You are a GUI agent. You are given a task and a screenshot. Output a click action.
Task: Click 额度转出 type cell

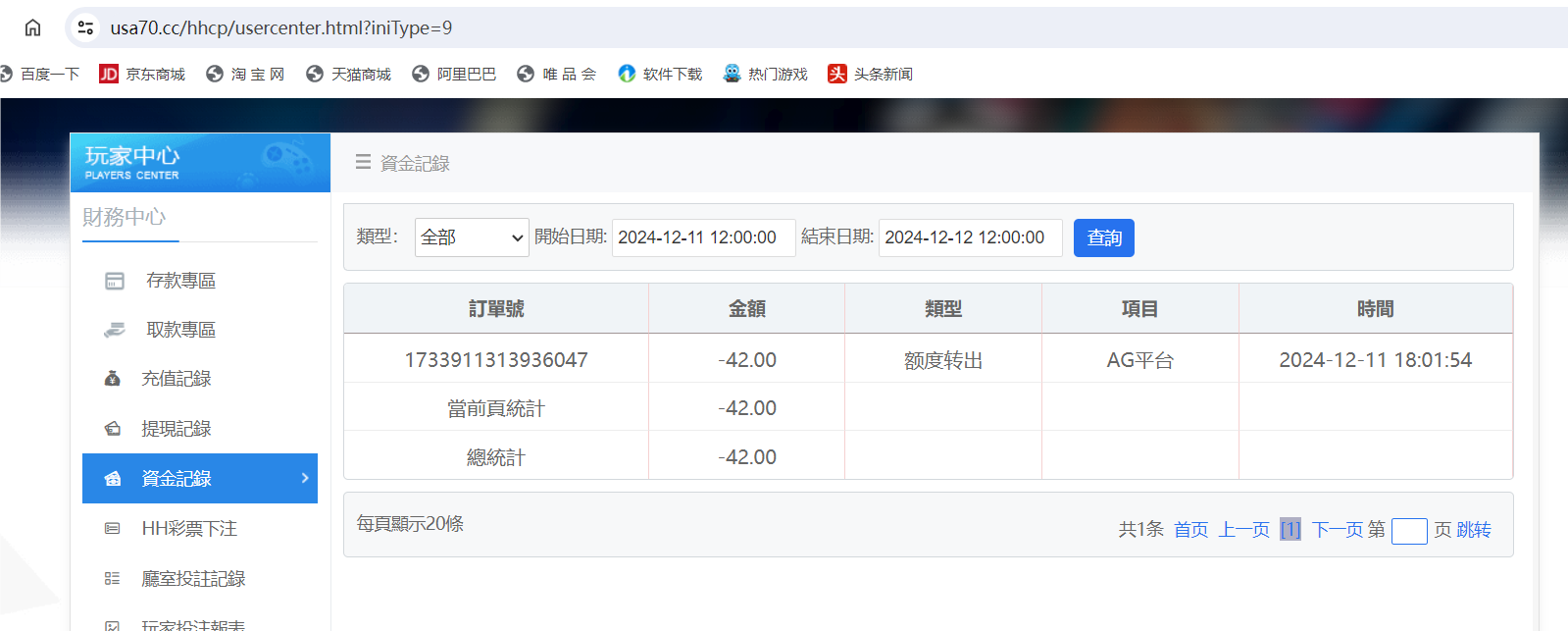click(943, 360)
